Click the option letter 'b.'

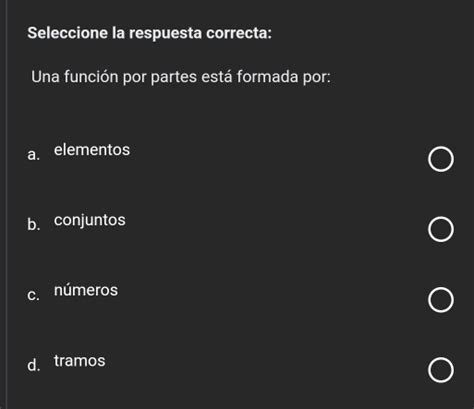coord(34,224)
